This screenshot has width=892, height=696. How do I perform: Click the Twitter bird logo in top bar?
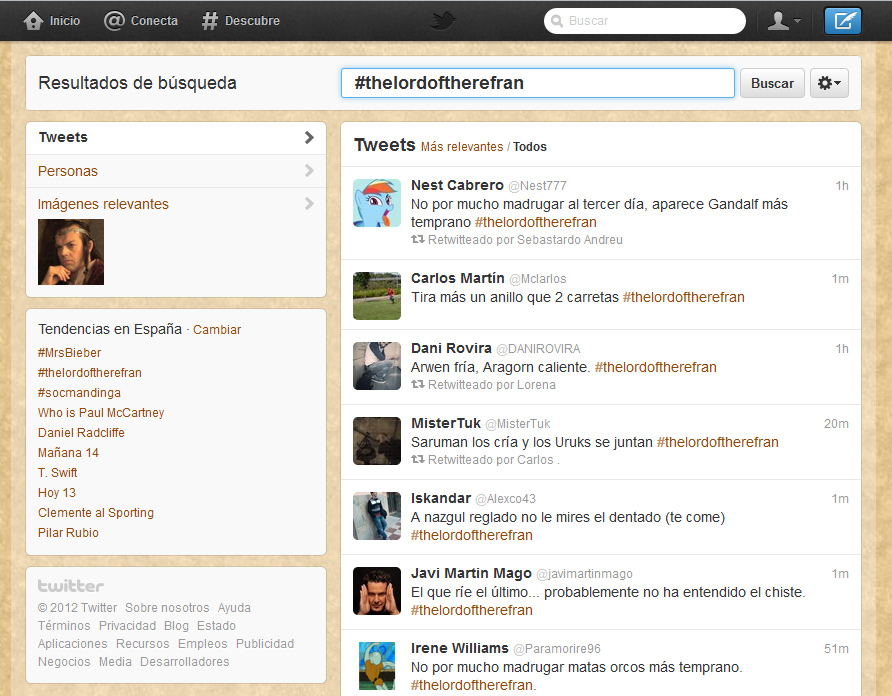point(443,21)
